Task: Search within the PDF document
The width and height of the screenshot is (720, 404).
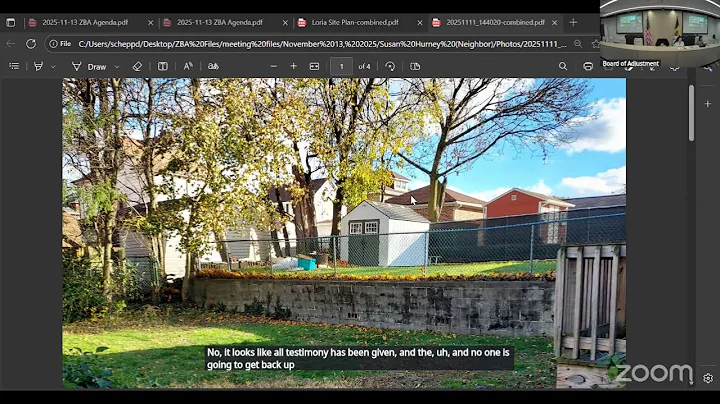Action: point(562,67)
